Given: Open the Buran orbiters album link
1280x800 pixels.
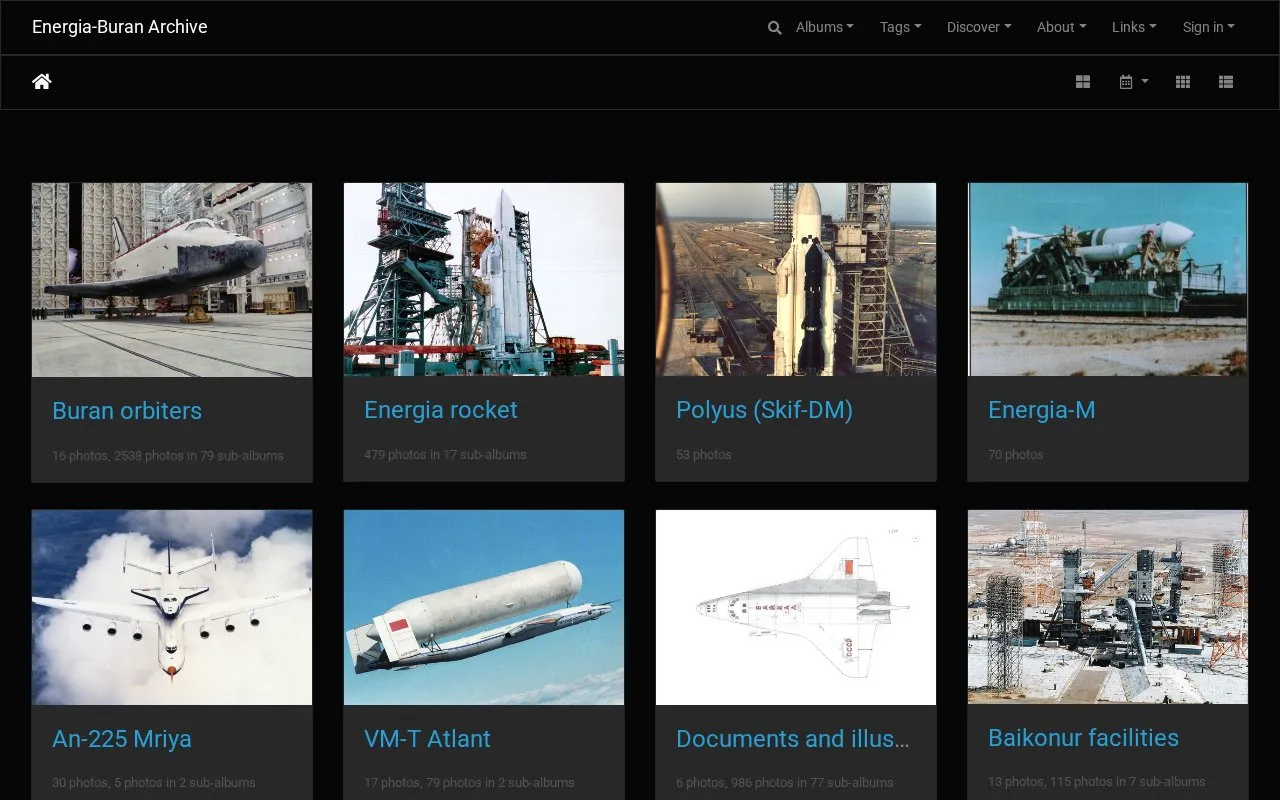Looking at the screenshot, I should tap(127, 411).
